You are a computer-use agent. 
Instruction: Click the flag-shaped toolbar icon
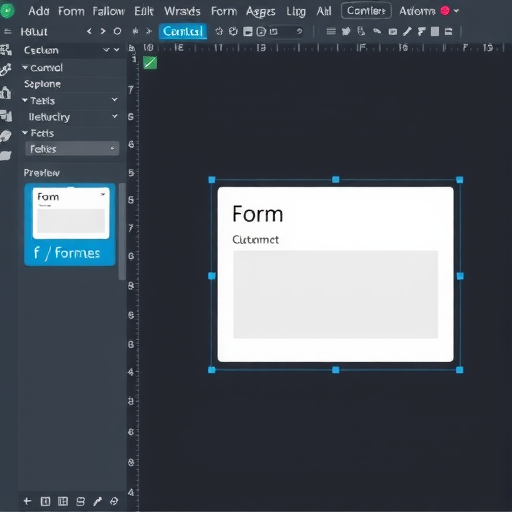click(x=421, y=32)
